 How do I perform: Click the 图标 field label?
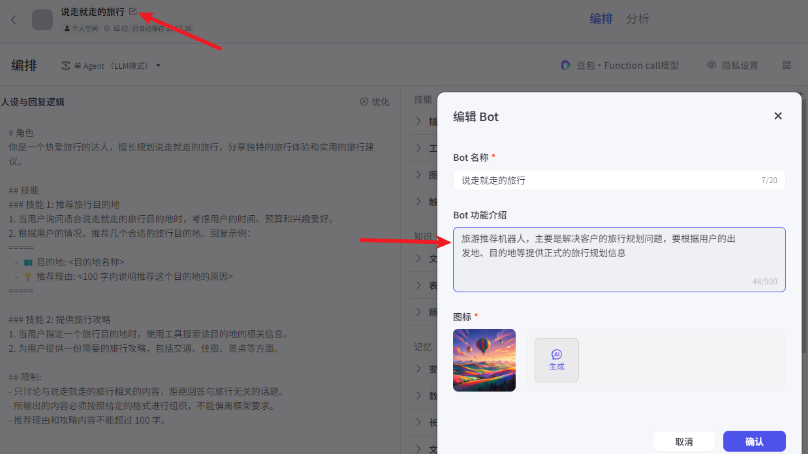462,317
